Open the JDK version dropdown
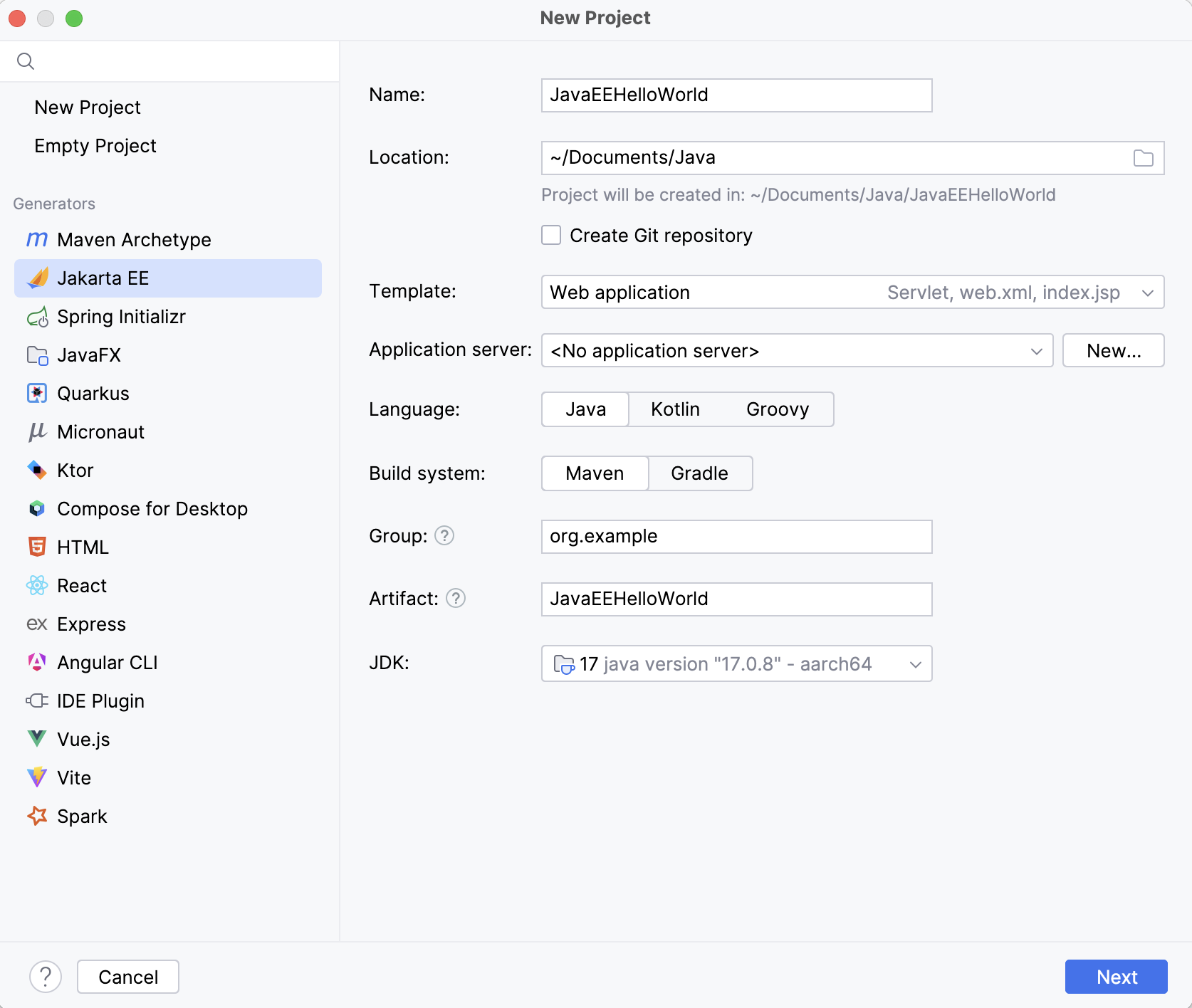The height and width of the screenshot is (1008, 1192). 736,663
